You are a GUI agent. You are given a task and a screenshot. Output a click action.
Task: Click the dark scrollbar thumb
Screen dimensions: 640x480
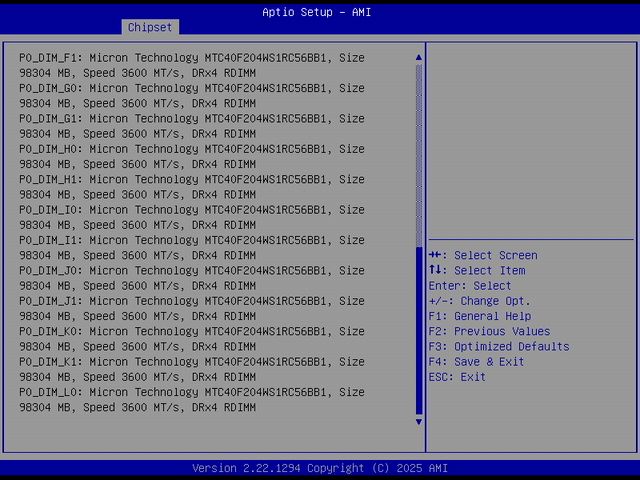pos(419,331)
